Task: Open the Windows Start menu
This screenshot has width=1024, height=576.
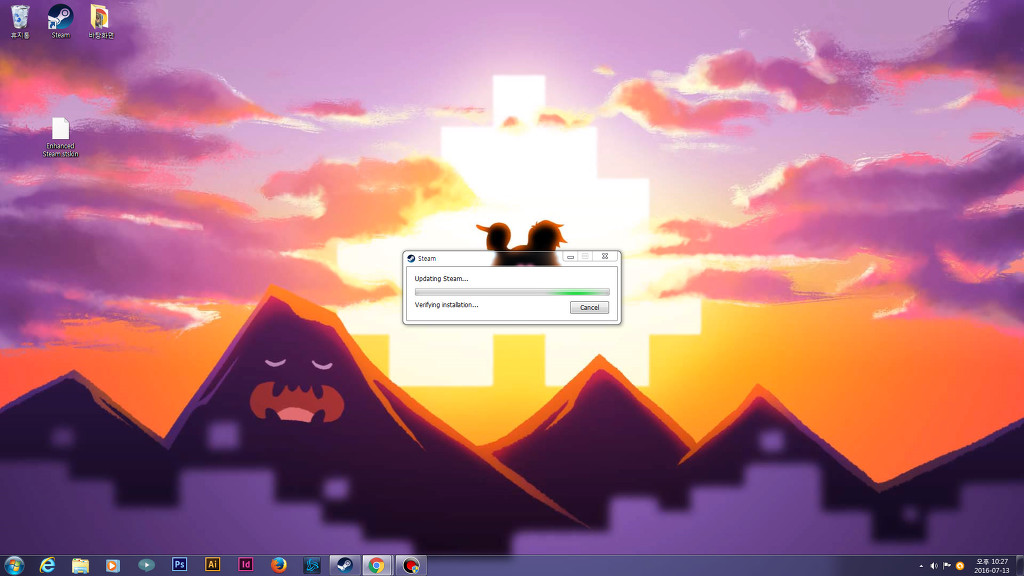Action: pos(14,565)
